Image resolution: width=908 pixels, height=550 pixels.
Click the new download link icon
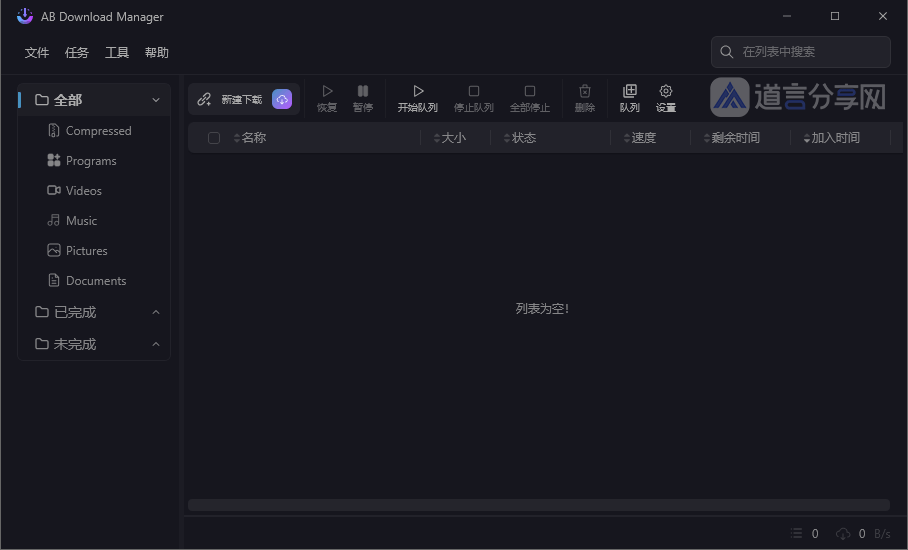tap(204, 99)
